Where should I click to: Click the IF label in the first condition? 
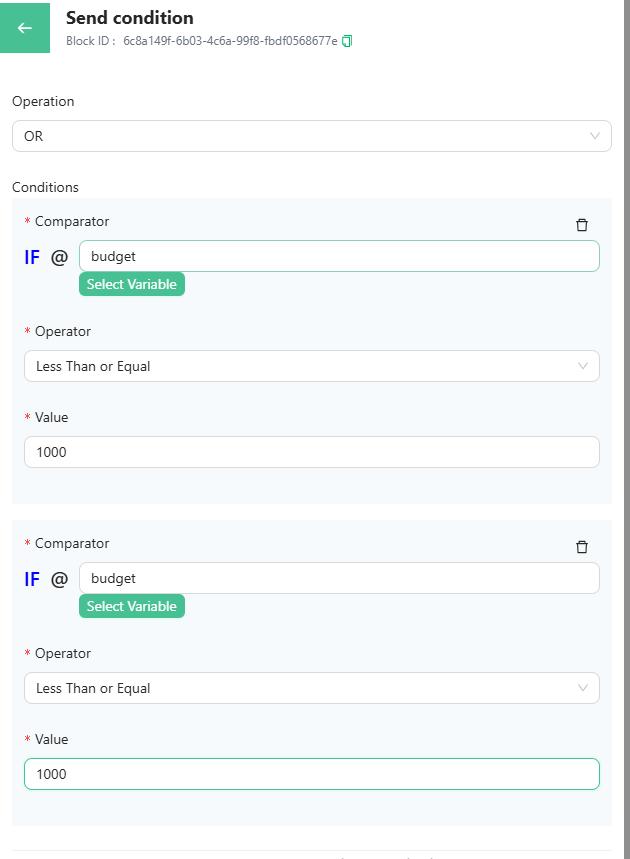click(x=32, y=257)
